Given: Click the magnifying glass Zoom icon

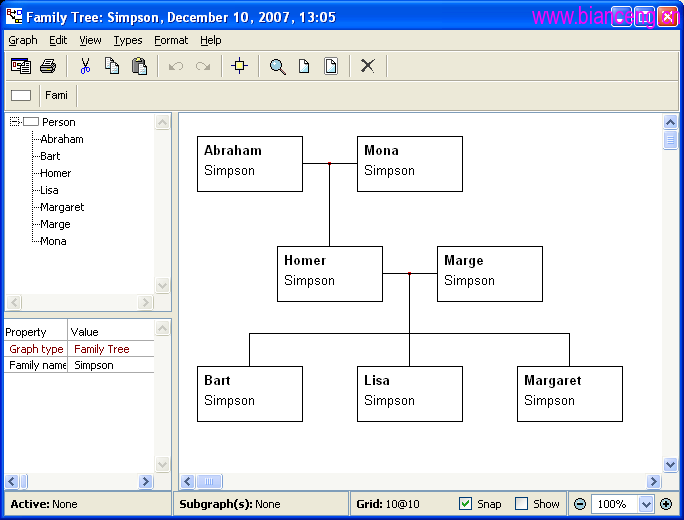Looking at the screenshot, I should click(277, 67).
